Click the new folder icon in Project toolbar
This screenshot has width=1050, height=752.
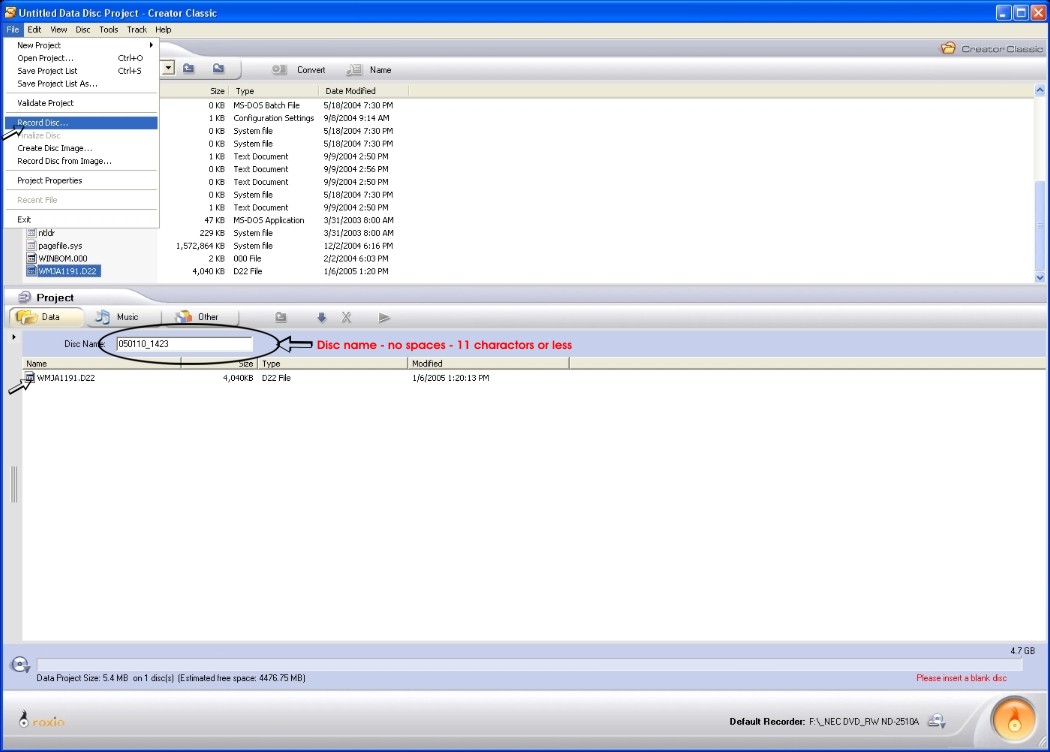281,317
